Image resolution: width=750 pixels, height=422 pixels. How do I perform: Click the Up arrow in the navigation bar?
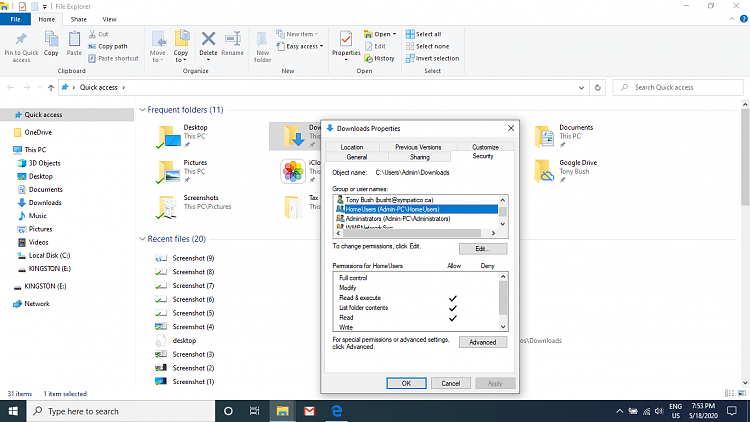tap(51, 87)
